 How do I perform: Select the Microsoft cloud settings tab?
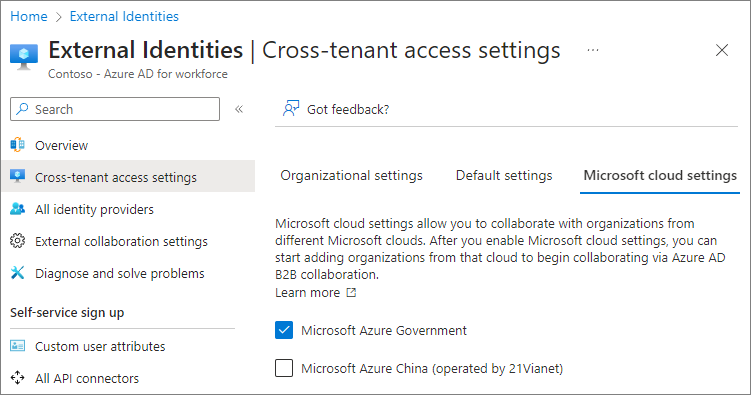(660, 176)
